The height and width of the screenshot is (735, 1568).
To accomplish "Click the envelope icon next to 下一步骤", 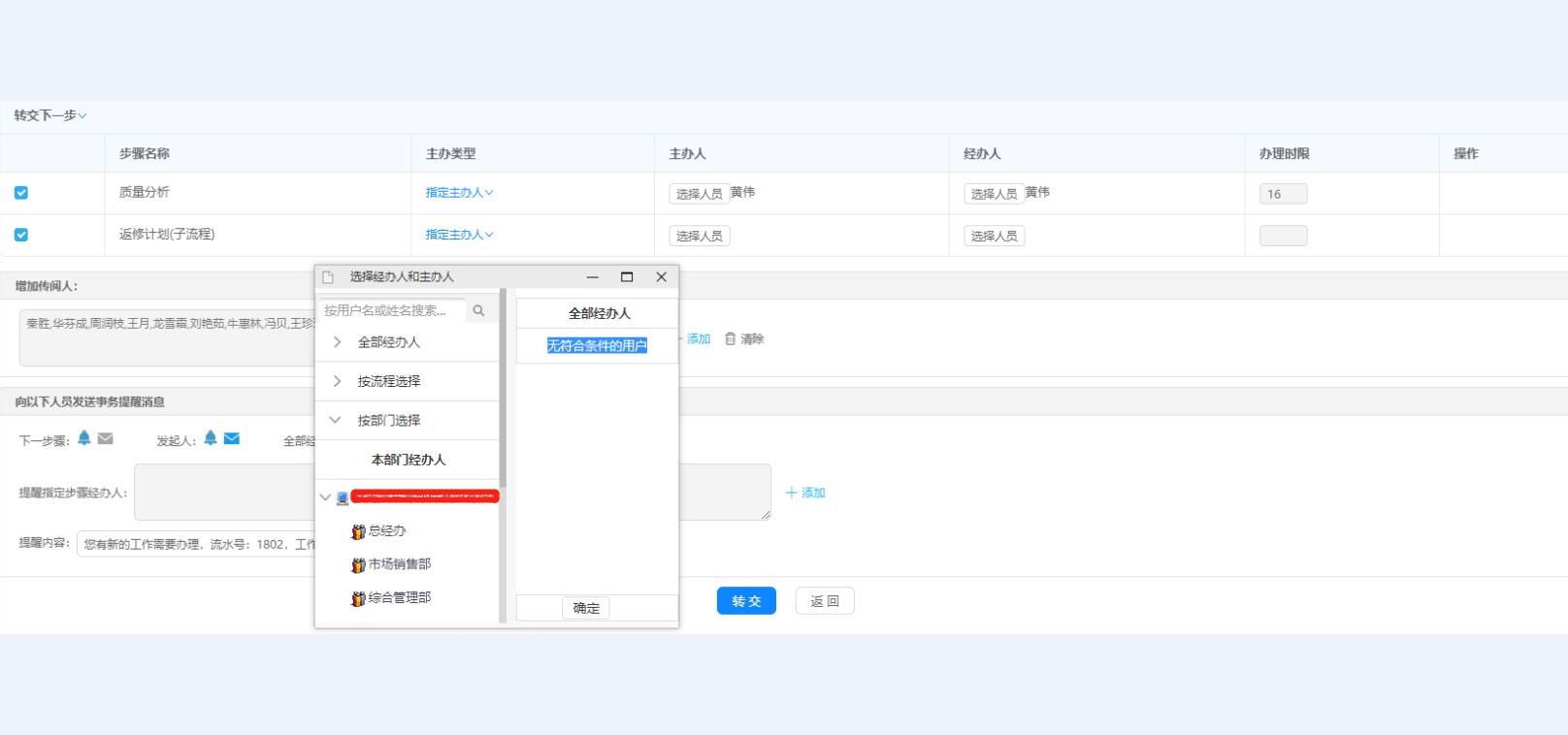I will tap(106, 438).
